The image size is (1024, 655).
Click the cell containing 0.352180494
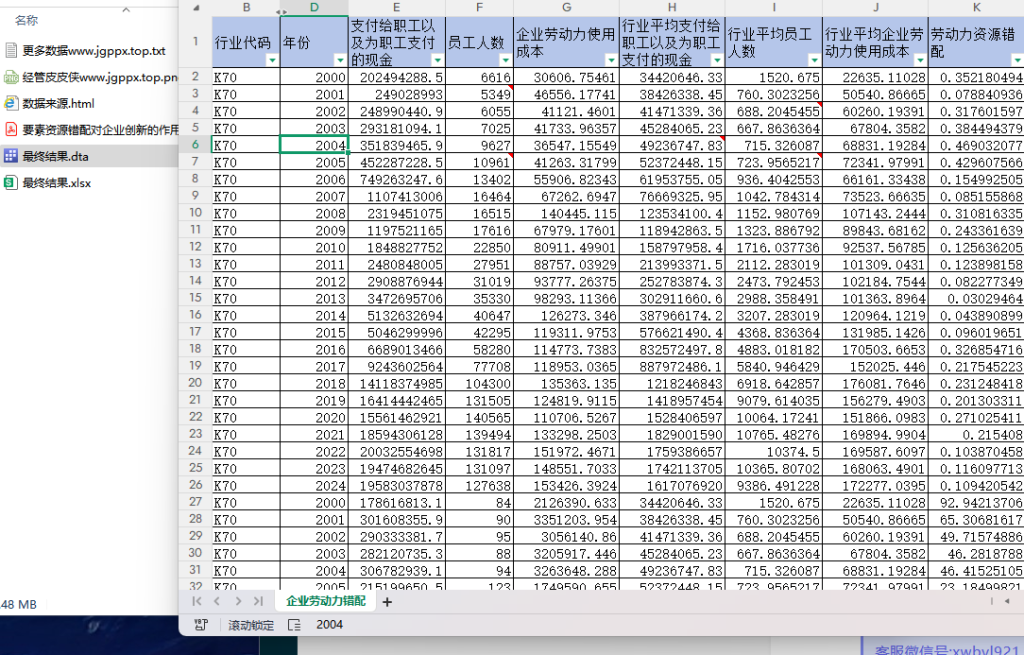976,77
